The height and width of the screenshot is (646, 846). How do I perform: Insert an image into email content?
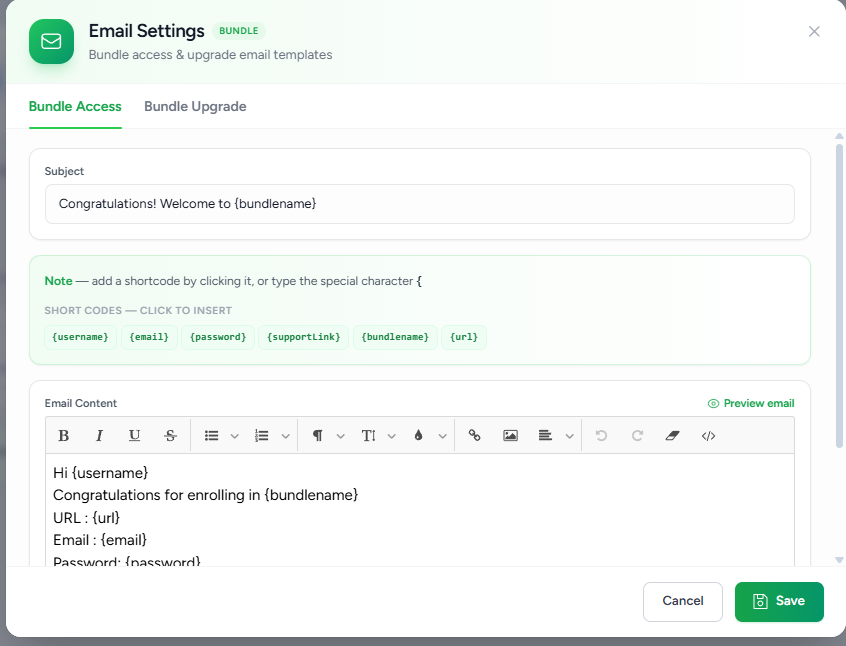point(510,436)
